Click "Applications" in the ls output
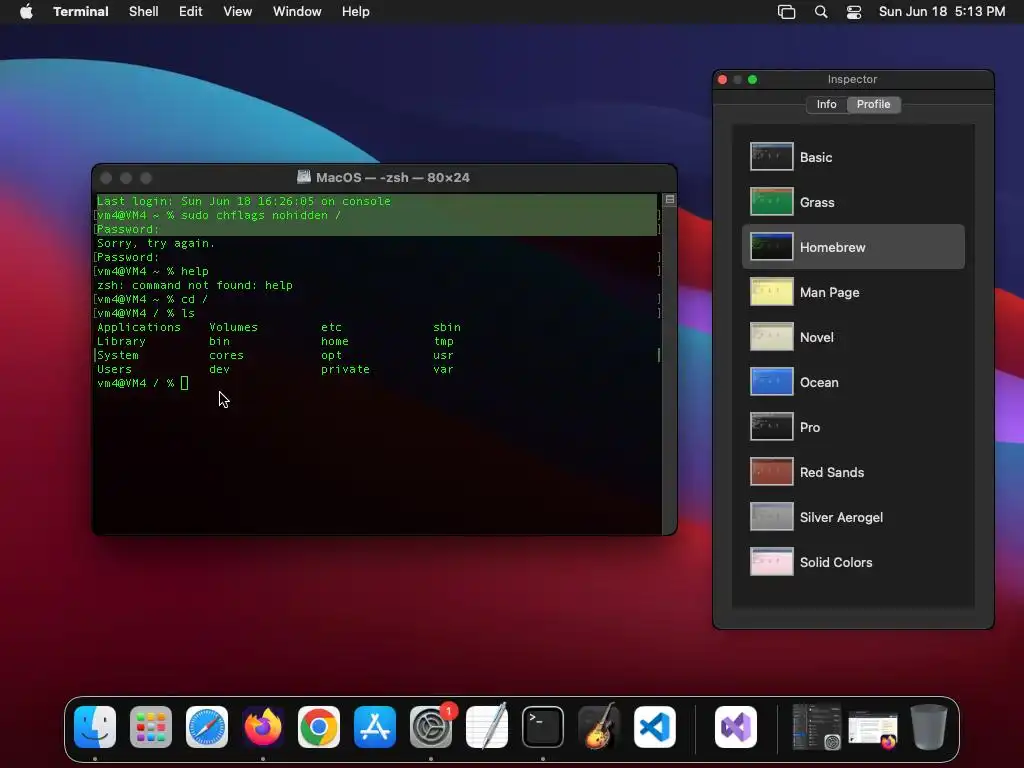 click(138, 327)
